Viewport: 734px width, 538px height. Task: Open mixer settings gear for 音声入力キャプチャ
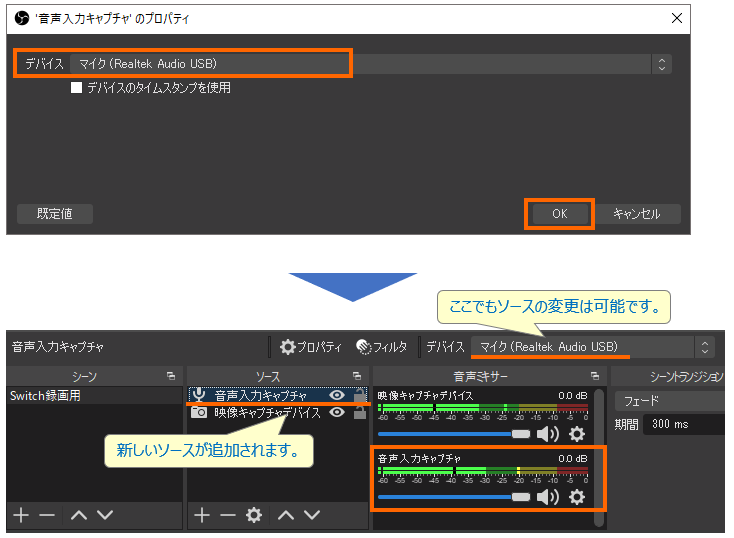tap(577, 497)
